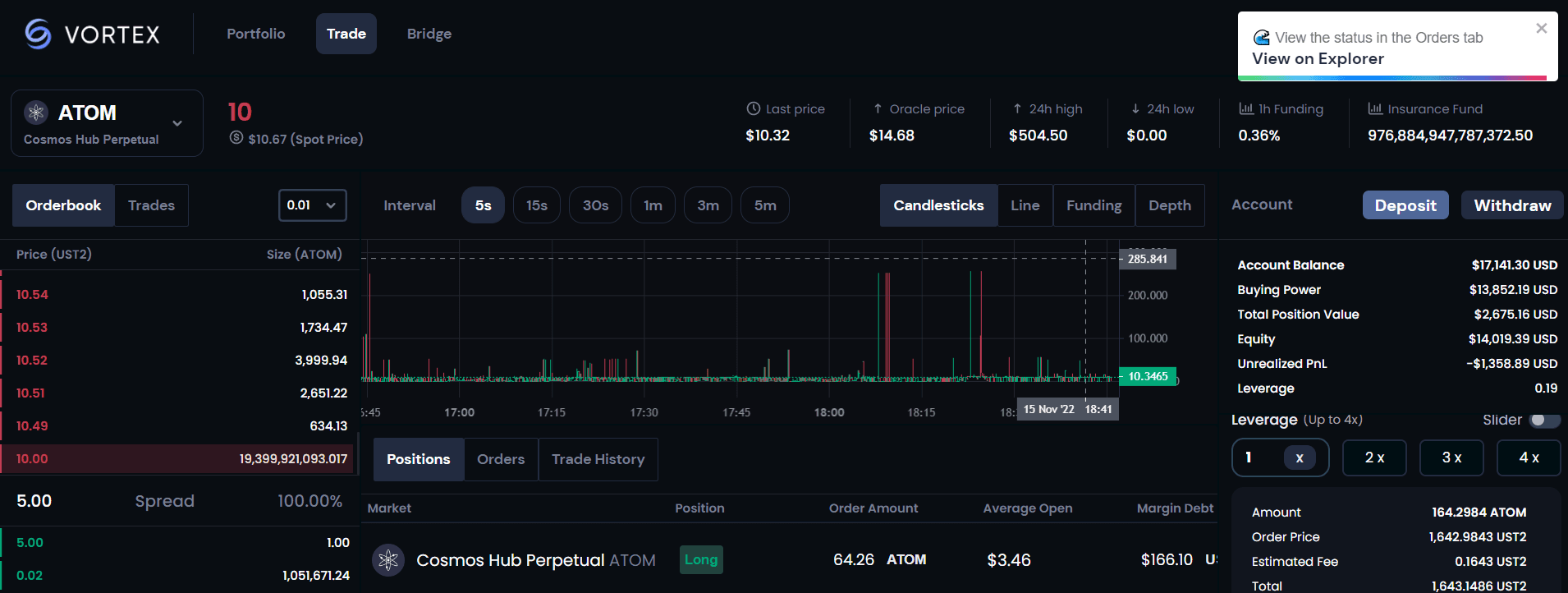Screen dimensions: 1568x593
Task: Select the 1m interval
Action: click(x=653, y=205)
